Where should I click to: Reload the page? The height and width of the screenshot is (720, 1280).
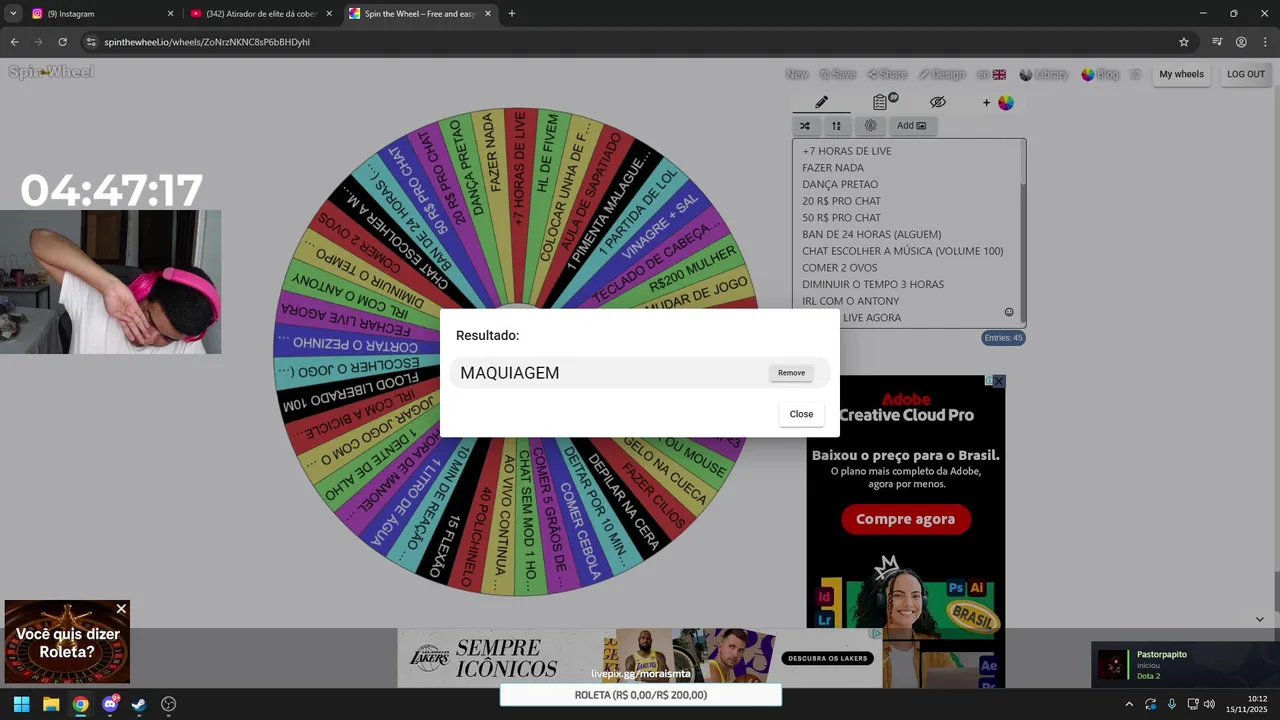pyautogui.click(x=62, y=42)
